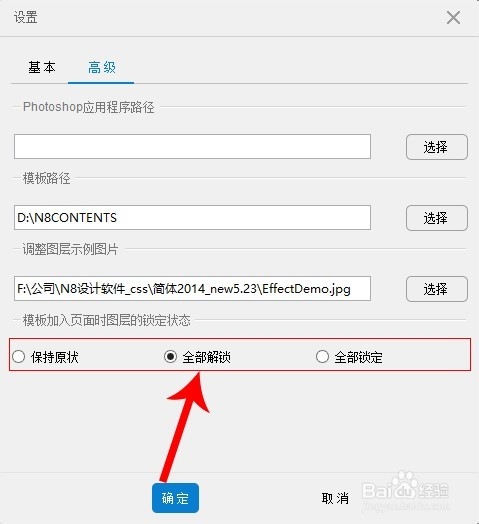479x524 pixels.
Task: Click the 全部解锁 label text
Action: 206,357
